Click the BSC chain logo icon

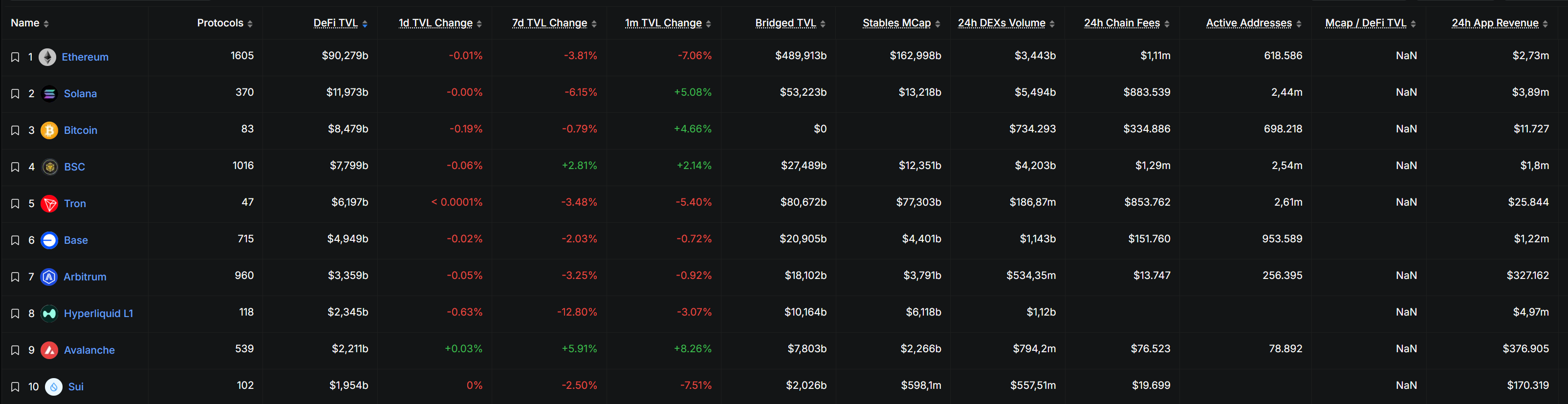coord(50,167)
